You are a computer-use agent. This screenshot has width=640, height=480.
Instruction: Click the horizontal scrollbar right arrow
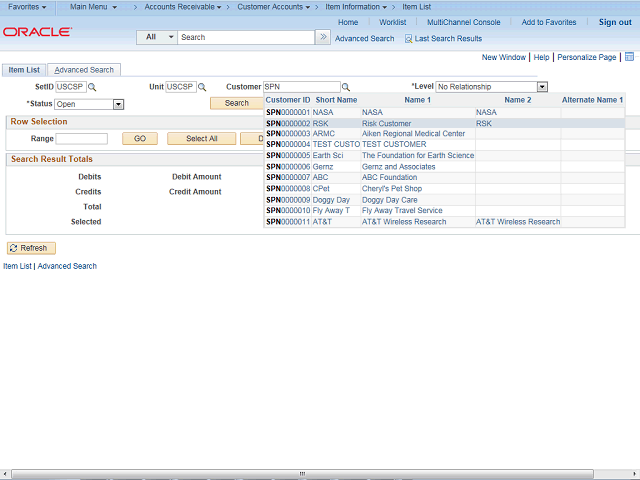635,474
